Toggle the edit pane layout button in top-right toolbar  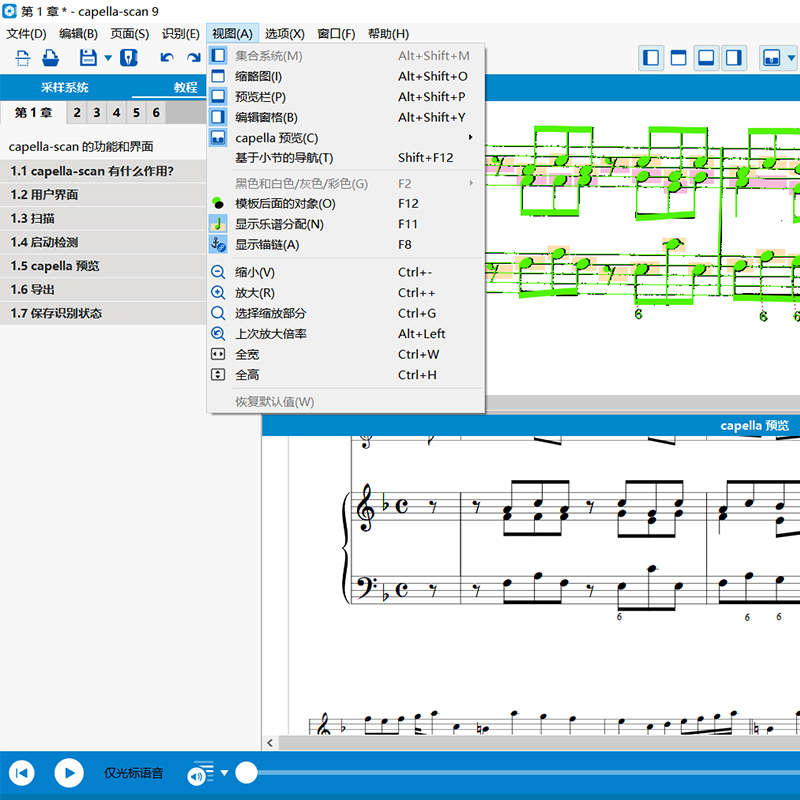pyautogui.click(x=734, y=58)
